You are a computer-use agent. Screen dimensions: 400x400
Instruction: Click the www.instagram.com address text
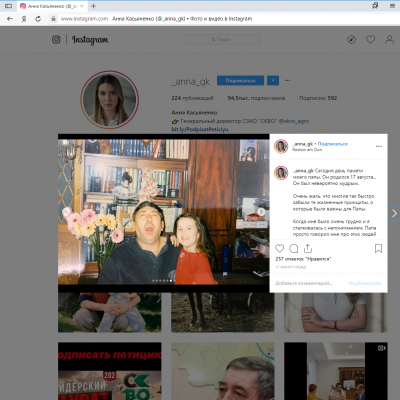(84, 19)
